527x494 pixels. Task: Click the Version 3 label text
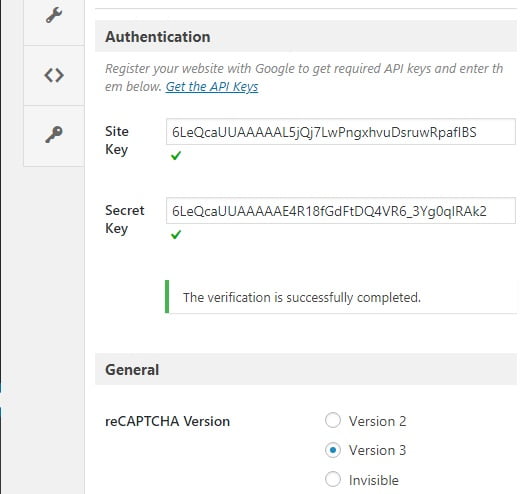pyautogui.click(x=377, y=450)
